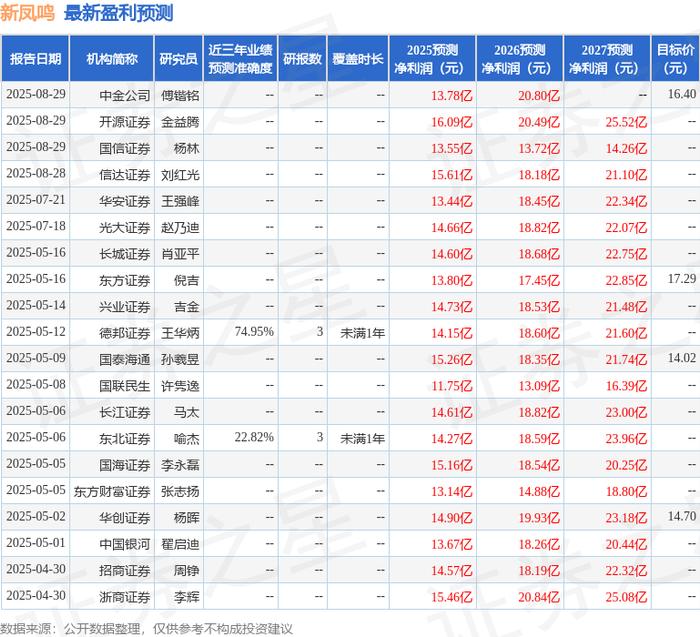
Task: Click researcher name 孙羲昱
Action: coord(180,359)
